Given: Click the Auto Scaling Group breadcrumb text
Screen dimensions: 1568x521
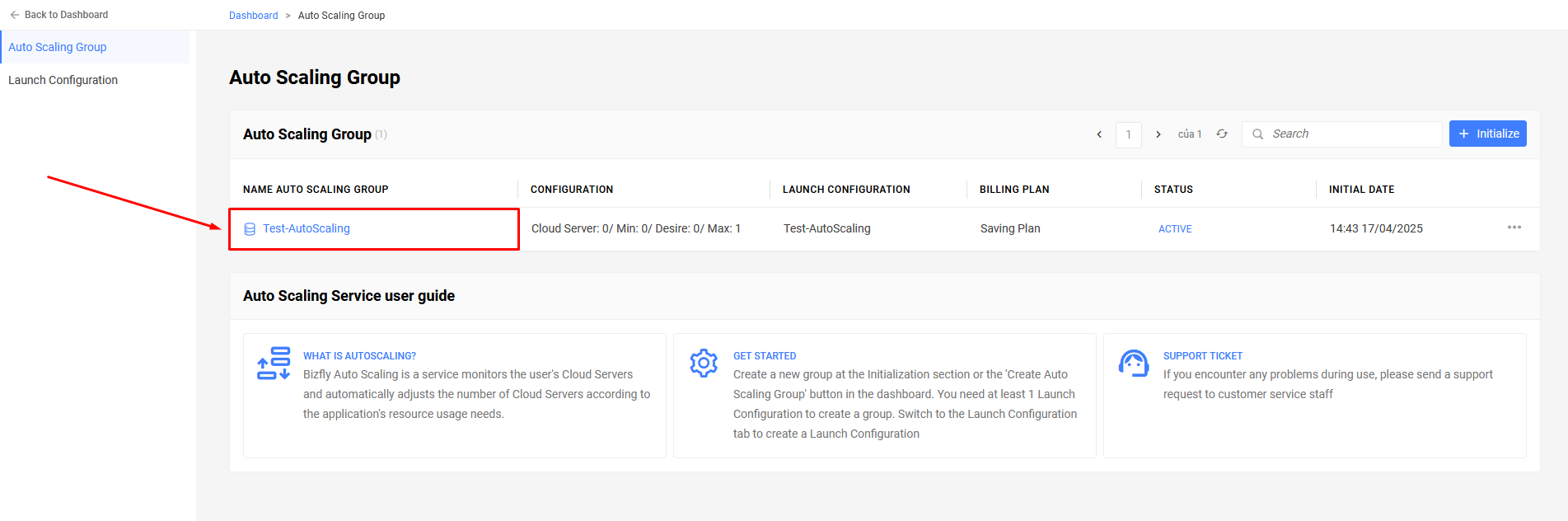Looking at the screenshot, I should click(341, 16).
